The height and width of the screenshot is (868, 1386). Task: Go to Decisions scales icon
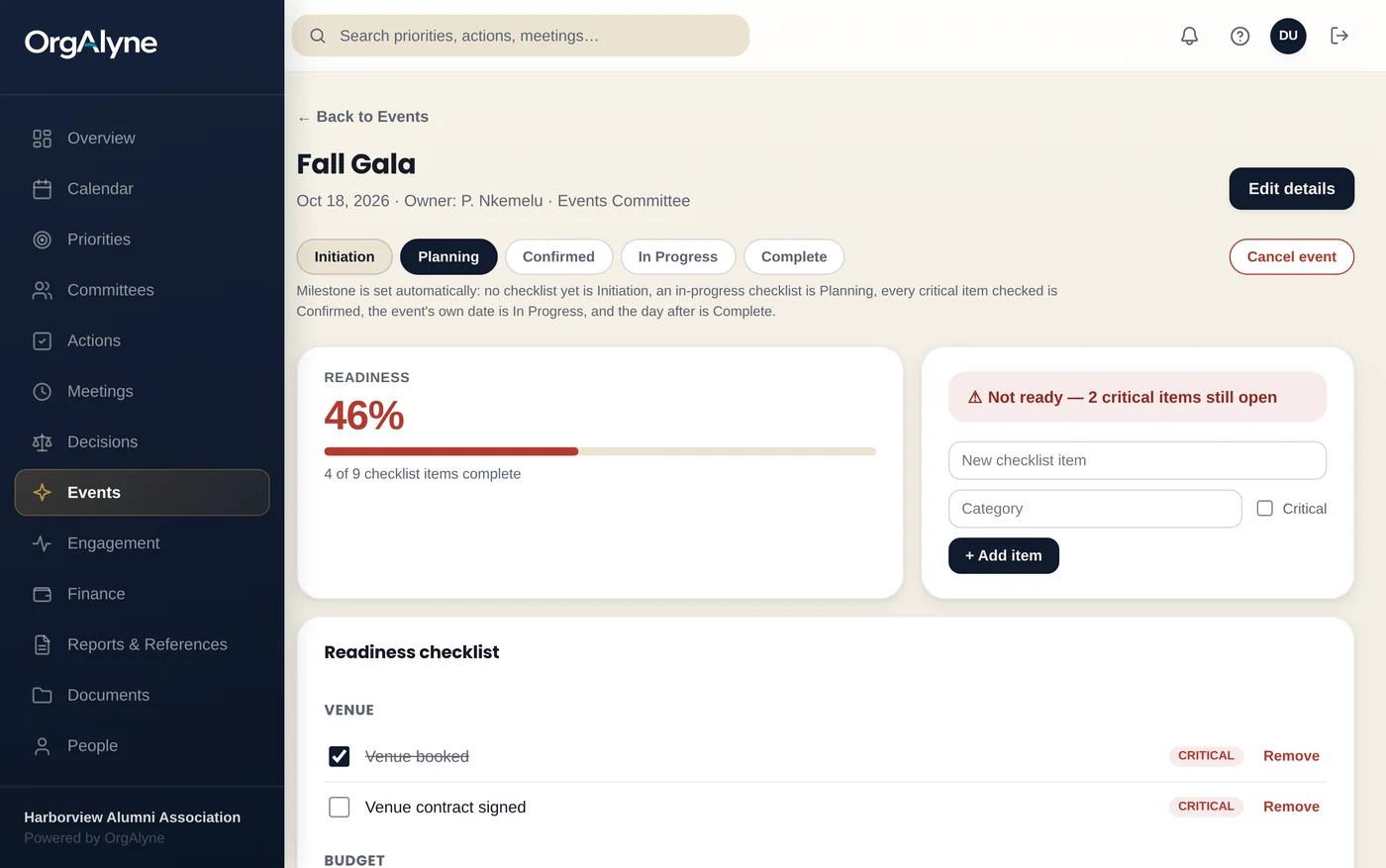[42, 442]
